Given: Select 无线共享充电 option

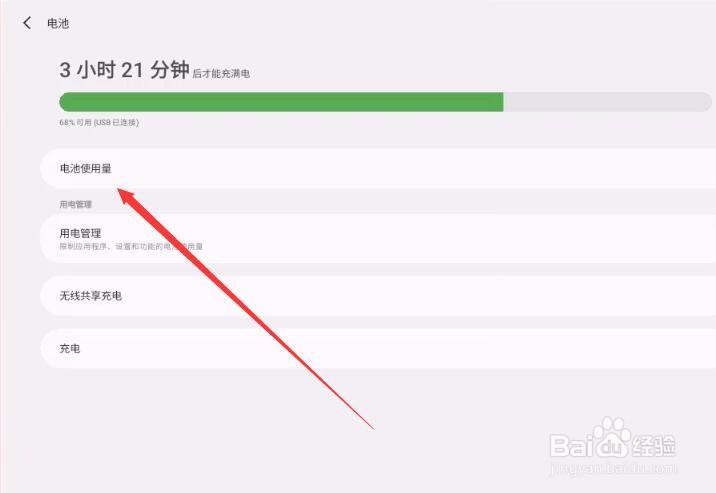Looking at the screenshot, I should [378, 296].
